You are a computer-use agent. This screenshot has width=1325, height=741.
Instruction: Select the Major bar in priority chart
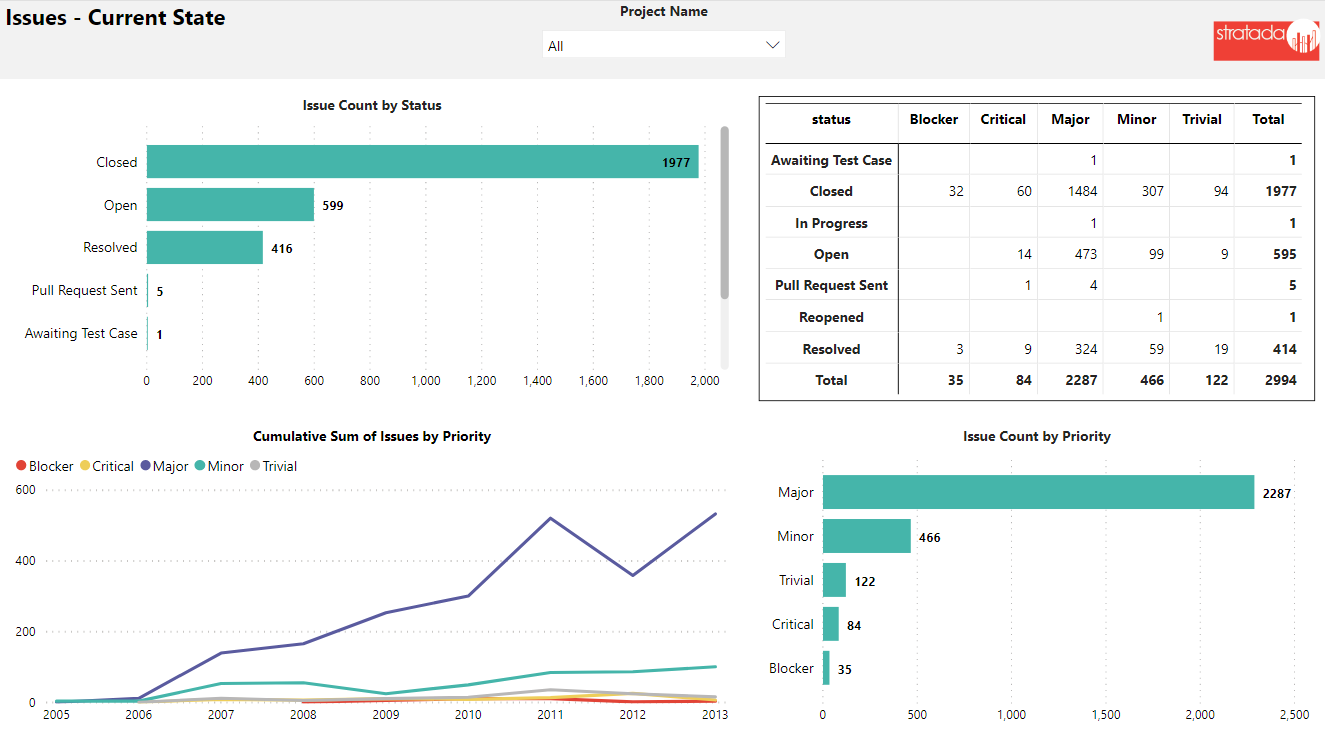pos(1038,492)
